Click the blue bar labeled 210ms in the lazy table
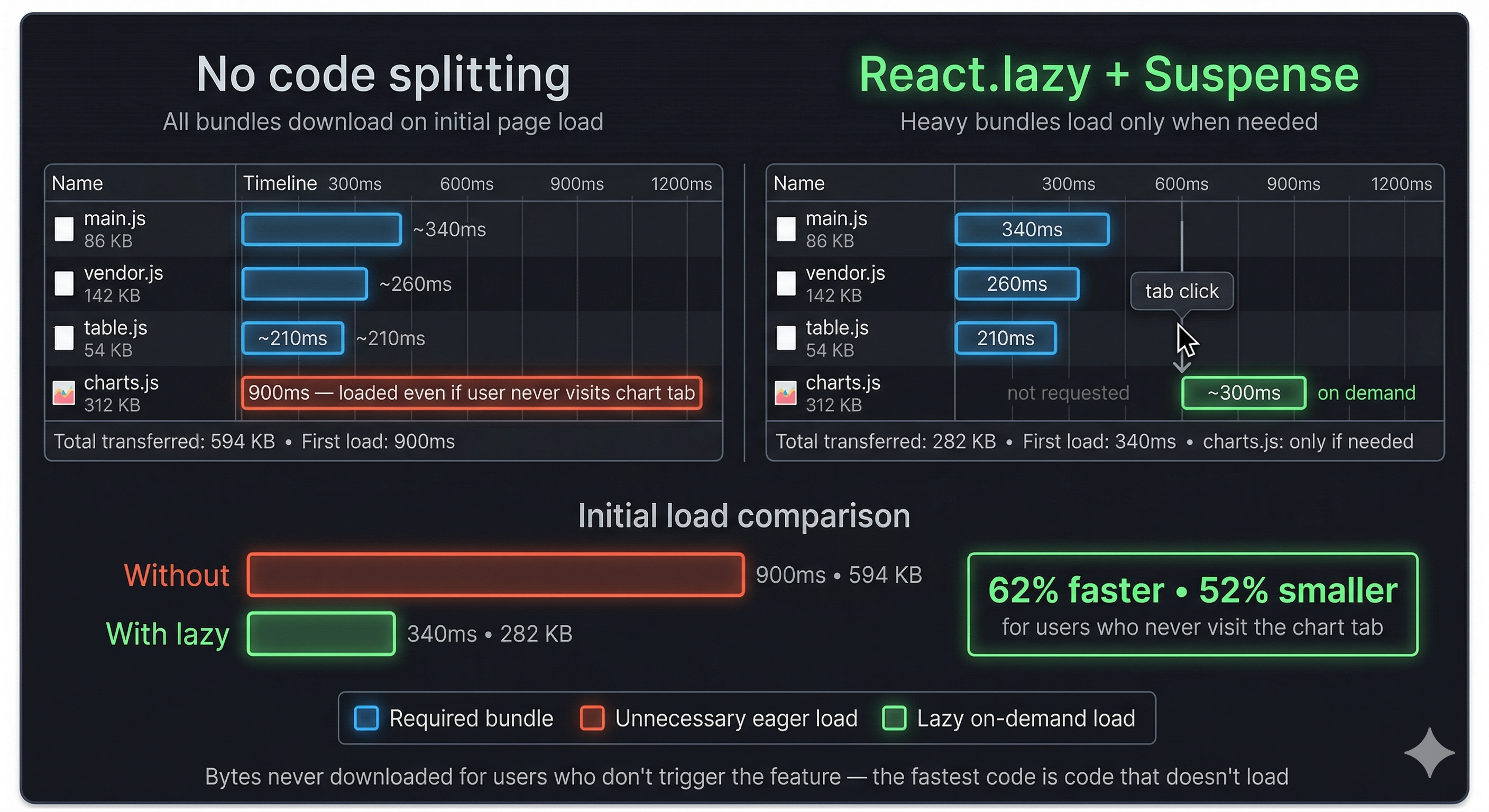Screen dimensions: 1489x812 click(1006, 338)
